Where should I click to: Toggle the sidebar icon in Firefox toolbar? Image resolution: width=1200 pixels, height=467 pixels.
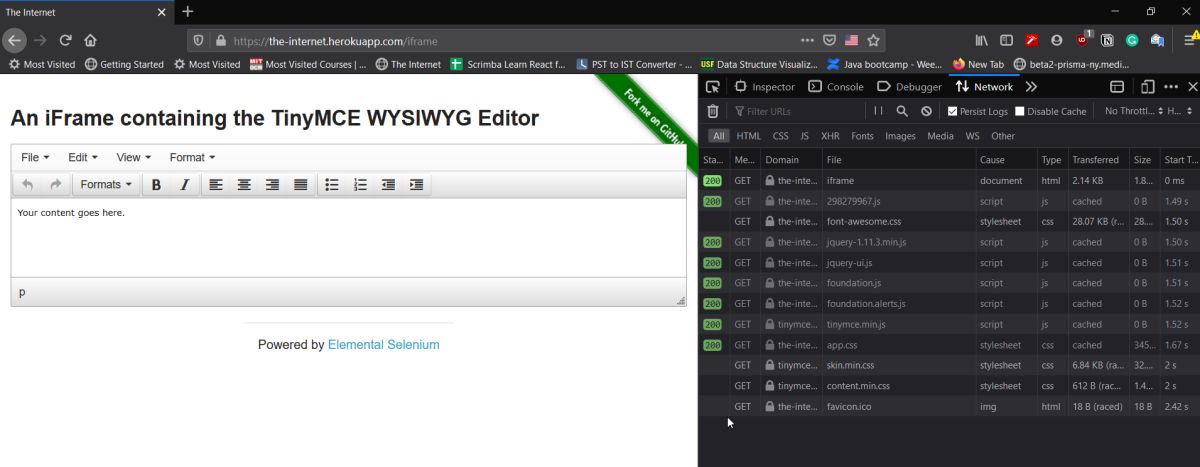(1007, 41)
